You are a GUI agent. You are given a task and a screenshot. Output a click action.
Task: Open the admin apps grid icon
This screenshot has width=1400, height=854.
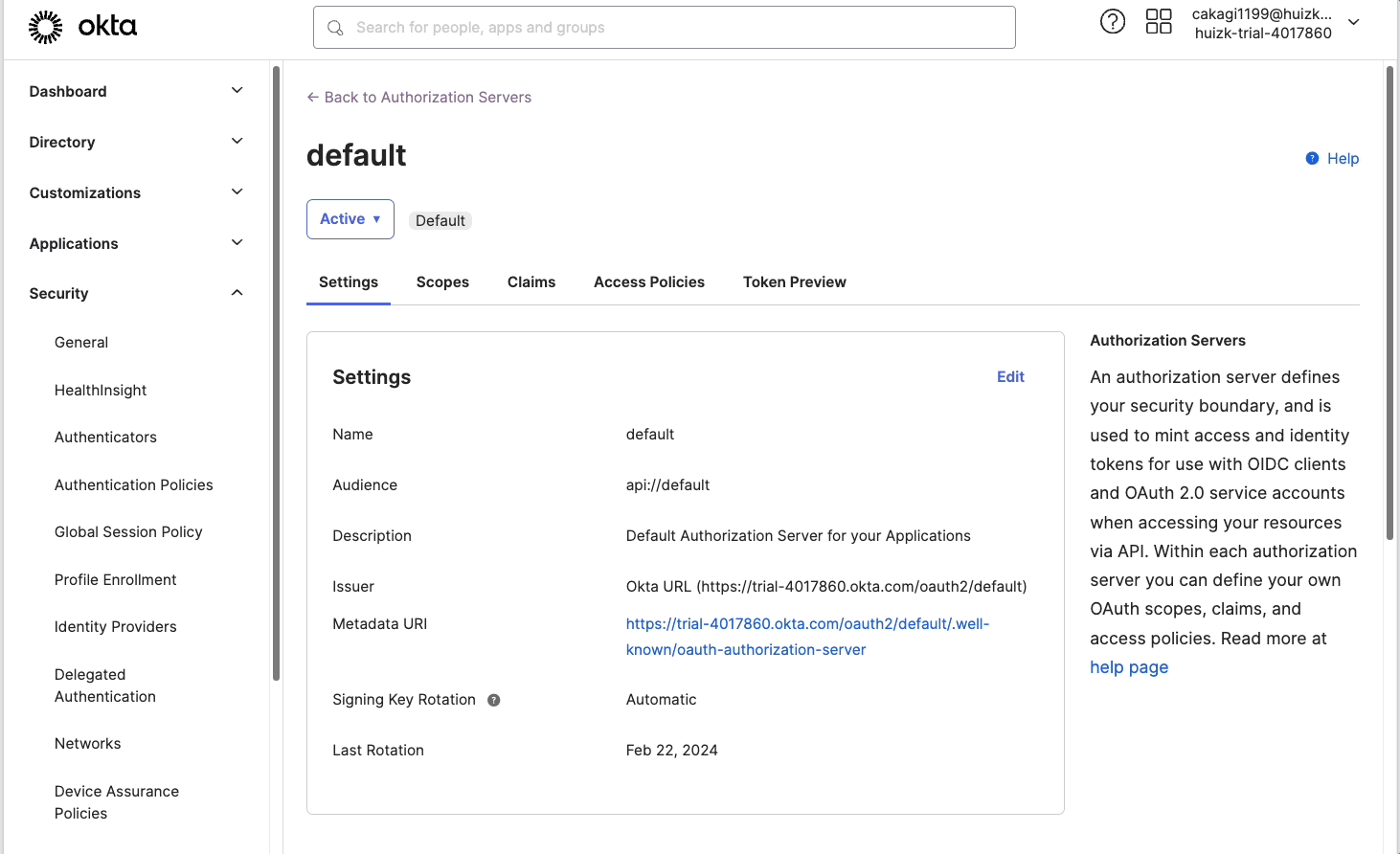[x=1159, y=20]
